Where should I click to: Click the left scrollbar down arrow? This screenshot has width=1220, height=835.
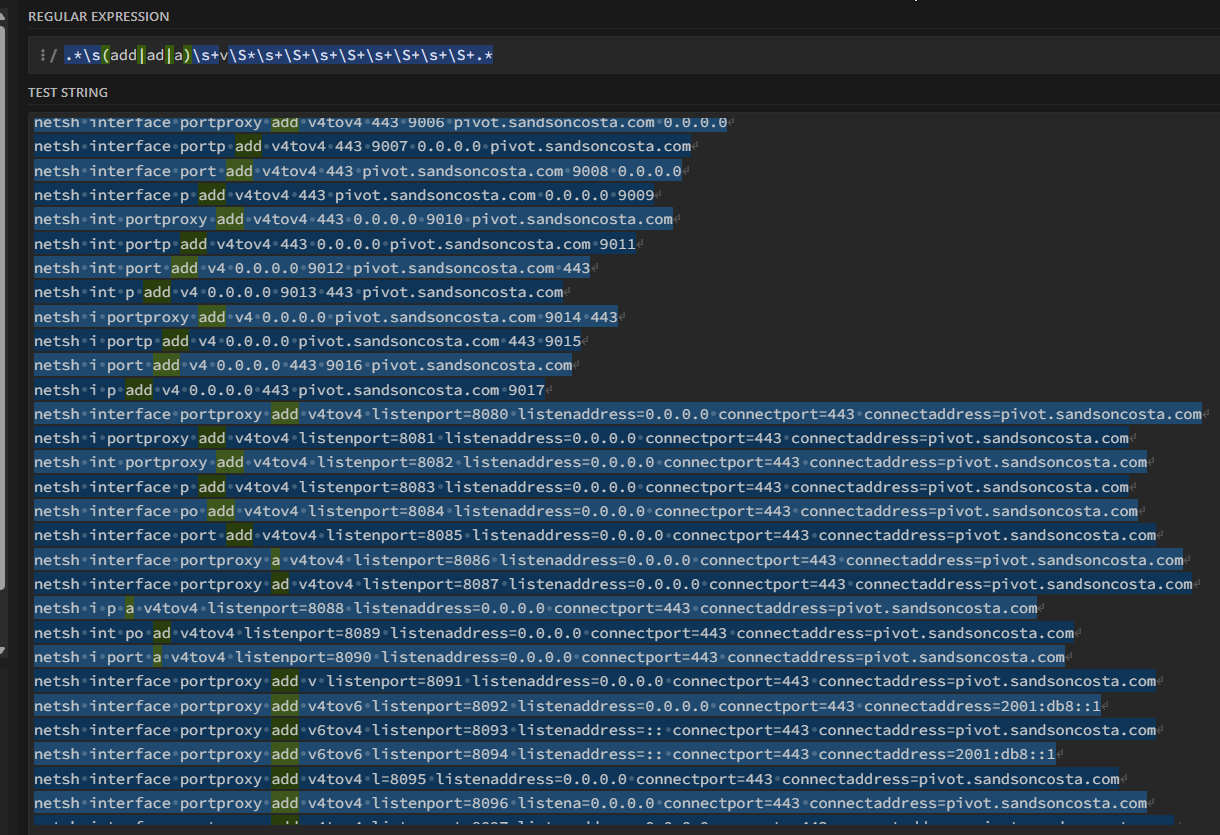(x=3, y=650)
